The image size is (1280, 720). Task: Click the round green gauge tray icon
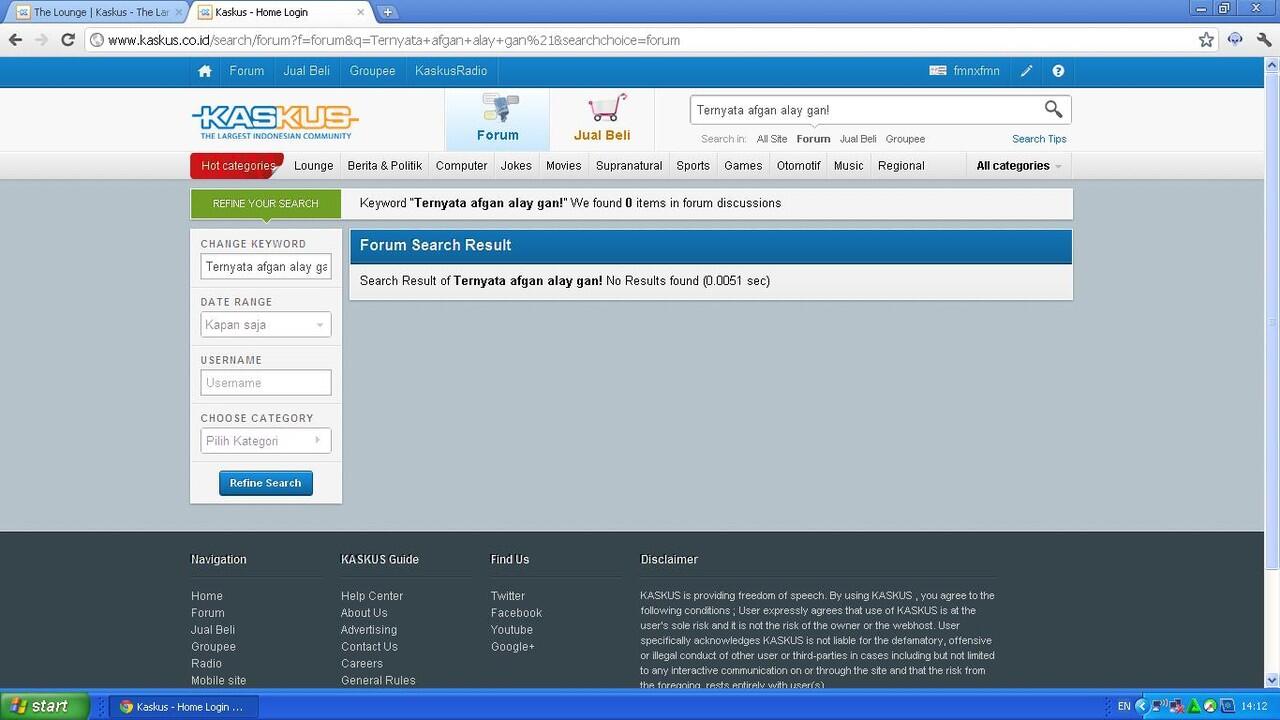pos(1210,706)
